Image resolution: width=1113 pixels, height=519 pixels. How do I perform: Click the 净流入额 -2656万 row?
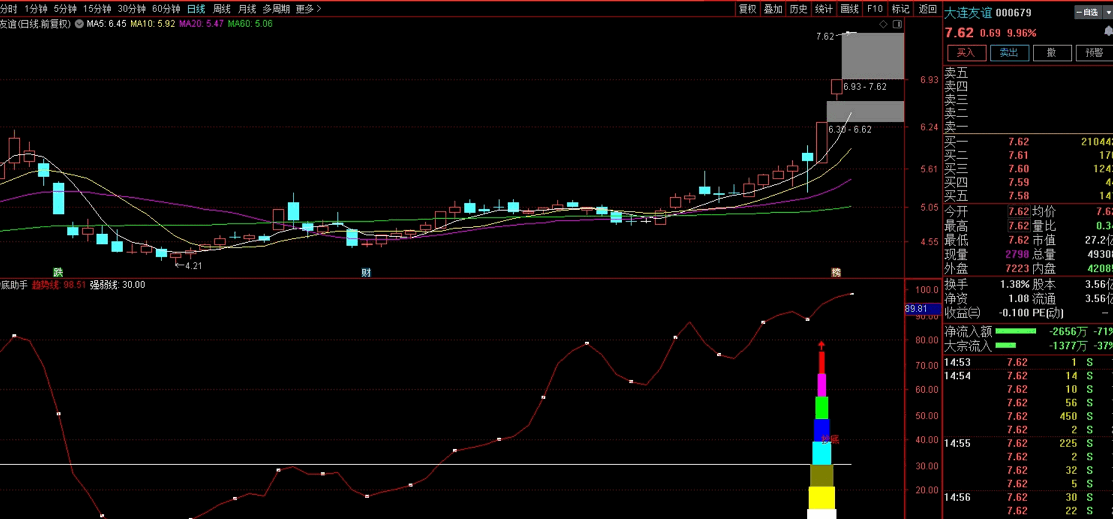1028,332
